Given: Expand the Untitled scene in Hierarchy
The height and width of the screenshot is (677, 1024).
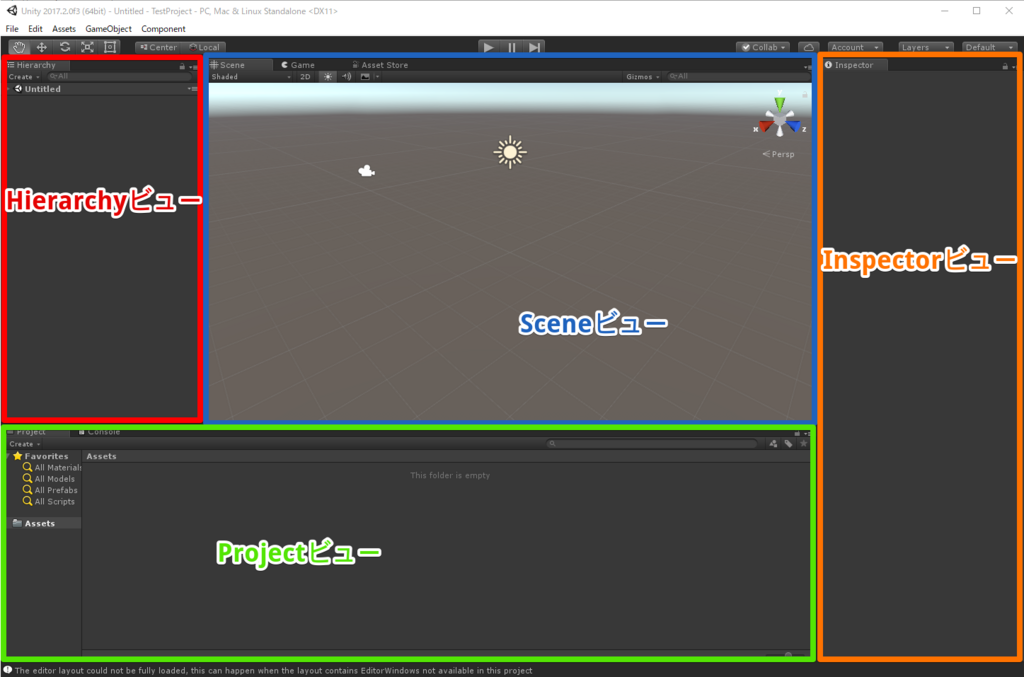Looking at the screenshot, I should click(8, 89).
